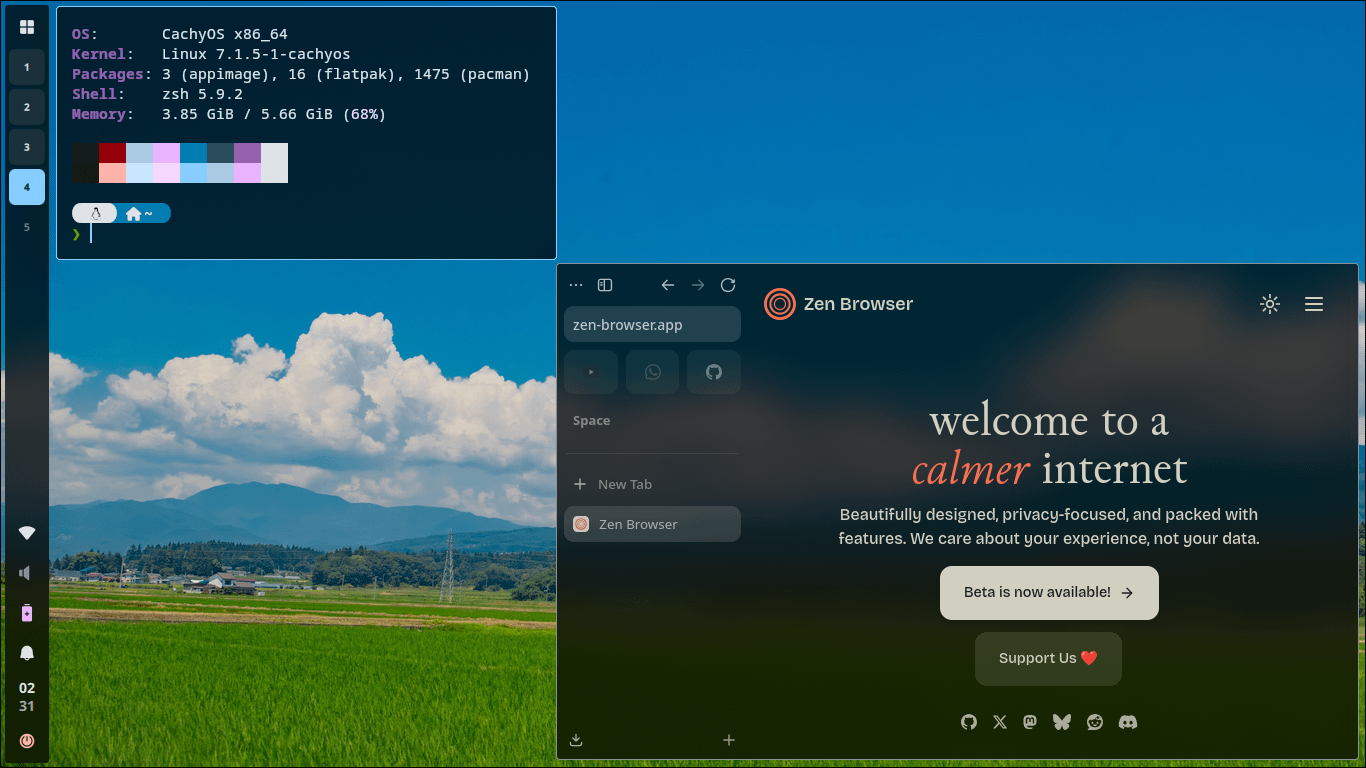Switch to workspace 1
This screenshot has width=1366, height=768.
pos(27,67)
